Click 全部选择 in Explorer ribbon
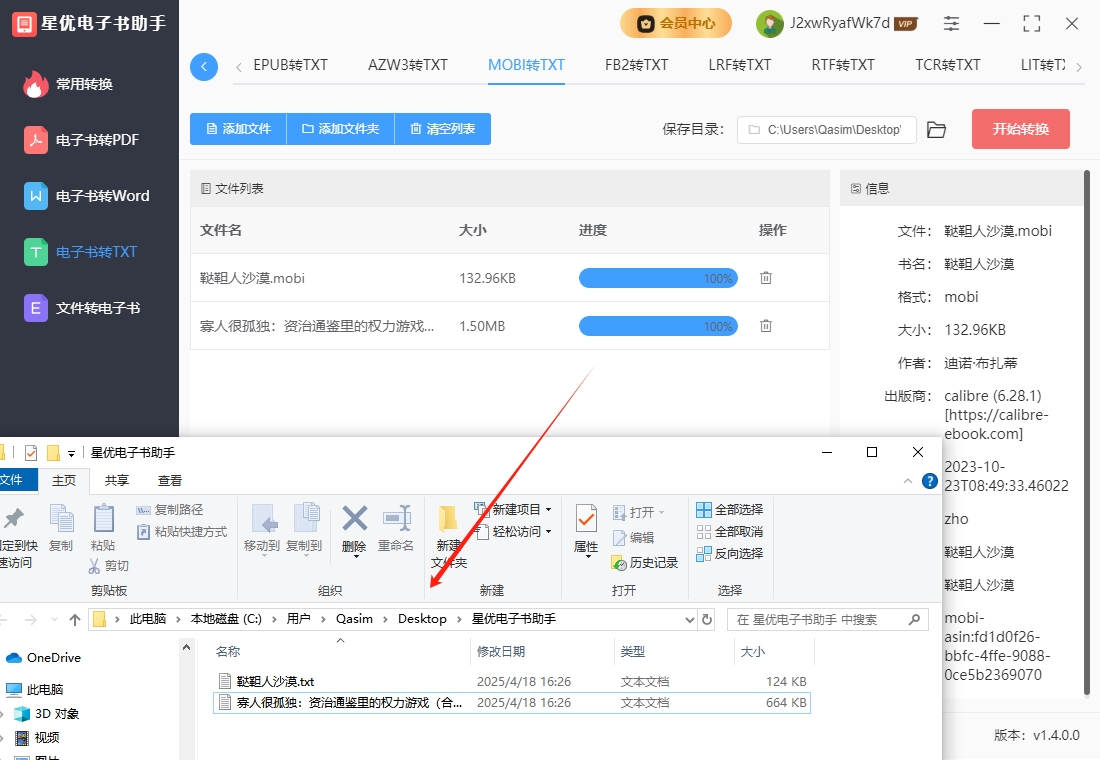The image size is (1100, 760). pos(730,509)
